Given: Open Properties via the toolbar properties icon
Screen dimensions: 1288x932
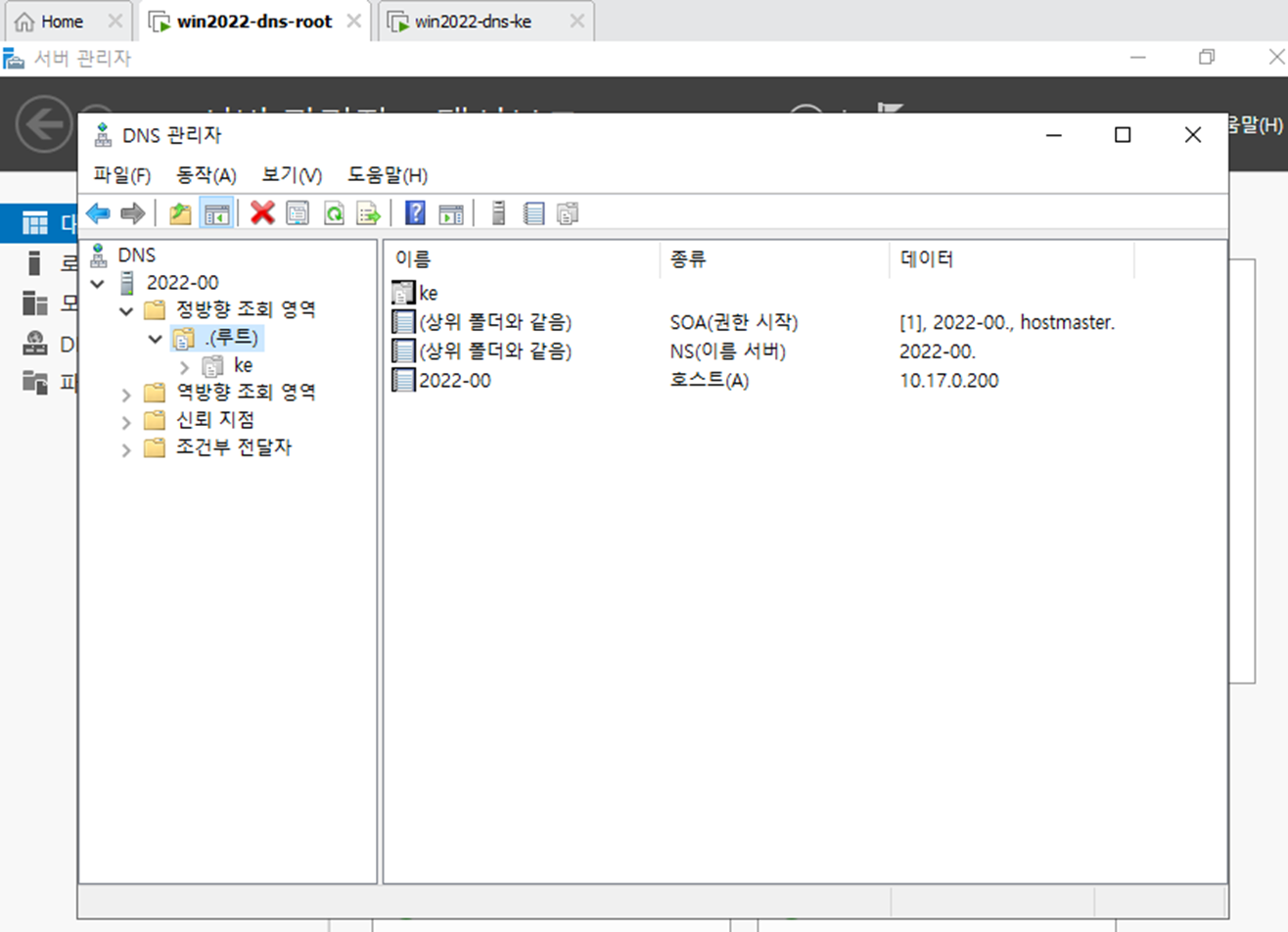Looking at the screenshot, I should click(298, 212).
